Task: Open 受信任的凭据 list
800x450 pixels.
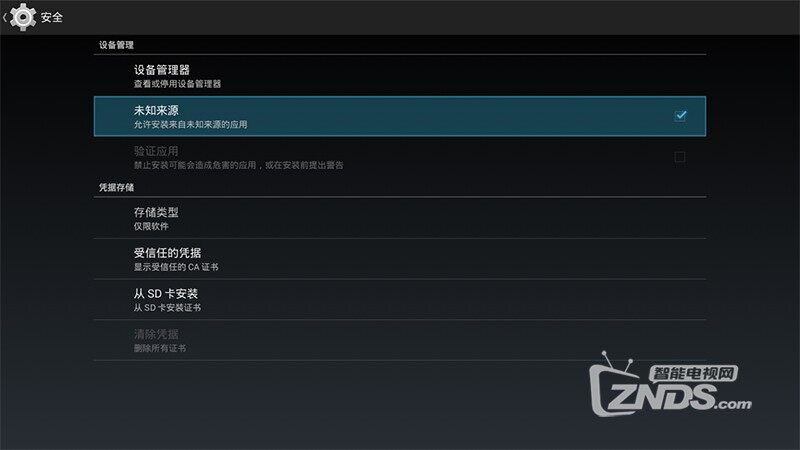Action: (399, 259)
